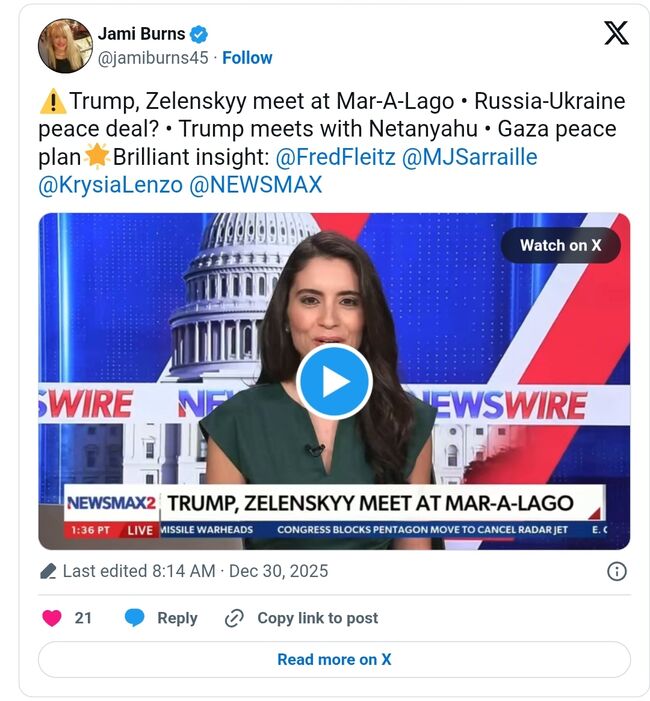Open the @NEWSMAX mention
The height and width of the screenshot is (701, 650).
click(256, 185)
